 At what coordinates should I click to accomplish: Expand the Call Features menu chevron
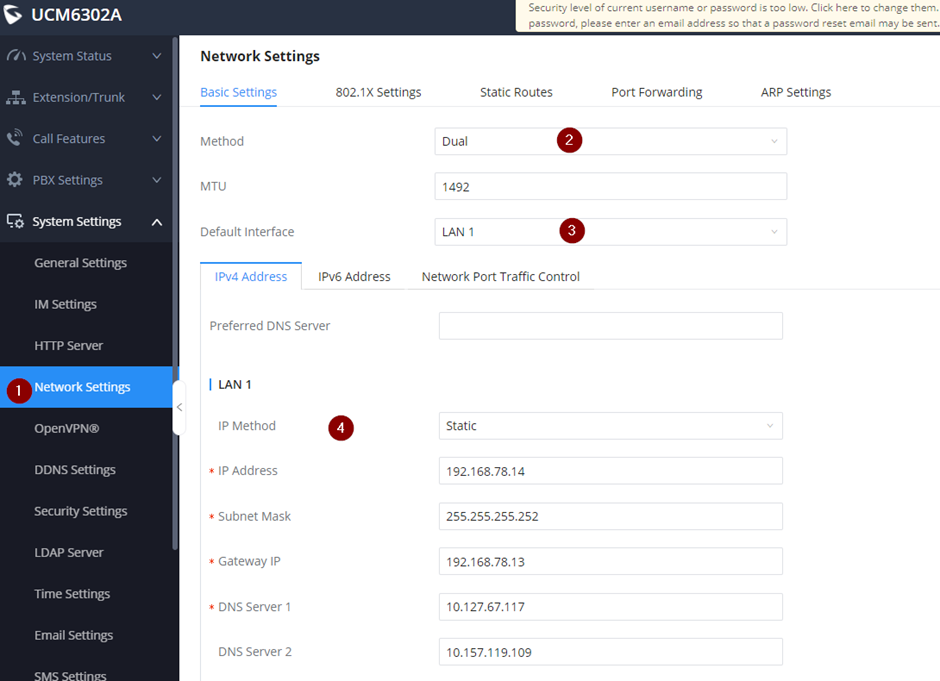pyautogui.click(x=157, y=139)
